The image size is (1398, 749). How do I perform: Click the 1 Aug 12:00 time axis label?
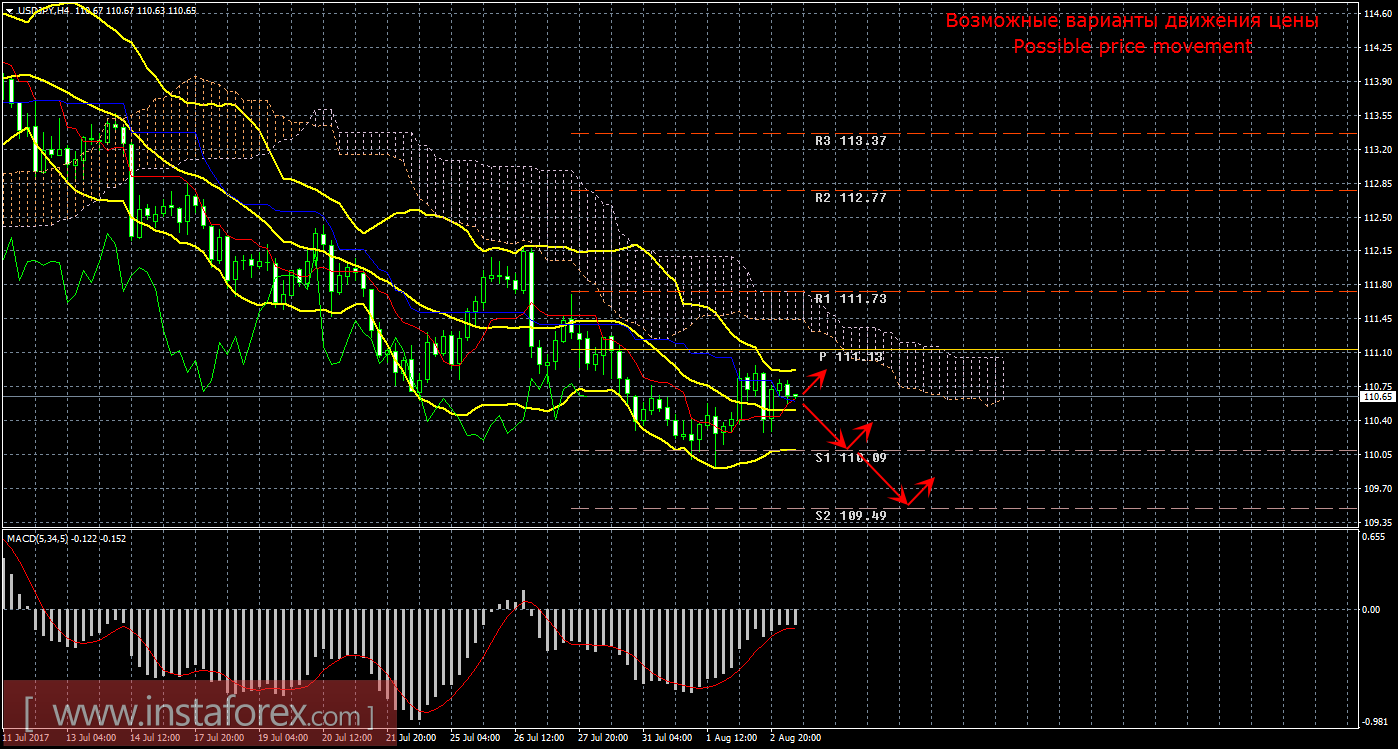tap(732, 738)
